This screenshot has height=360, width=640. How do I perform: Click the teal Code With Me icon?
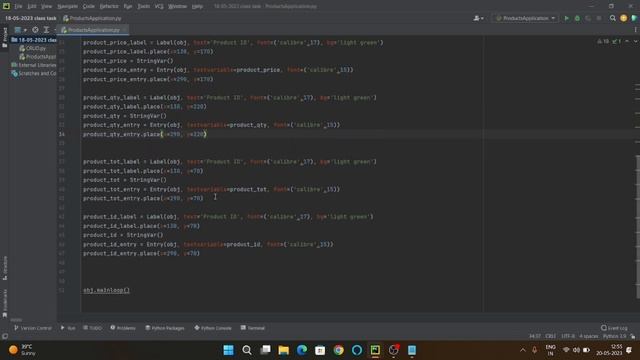click(x=634, y=18)
